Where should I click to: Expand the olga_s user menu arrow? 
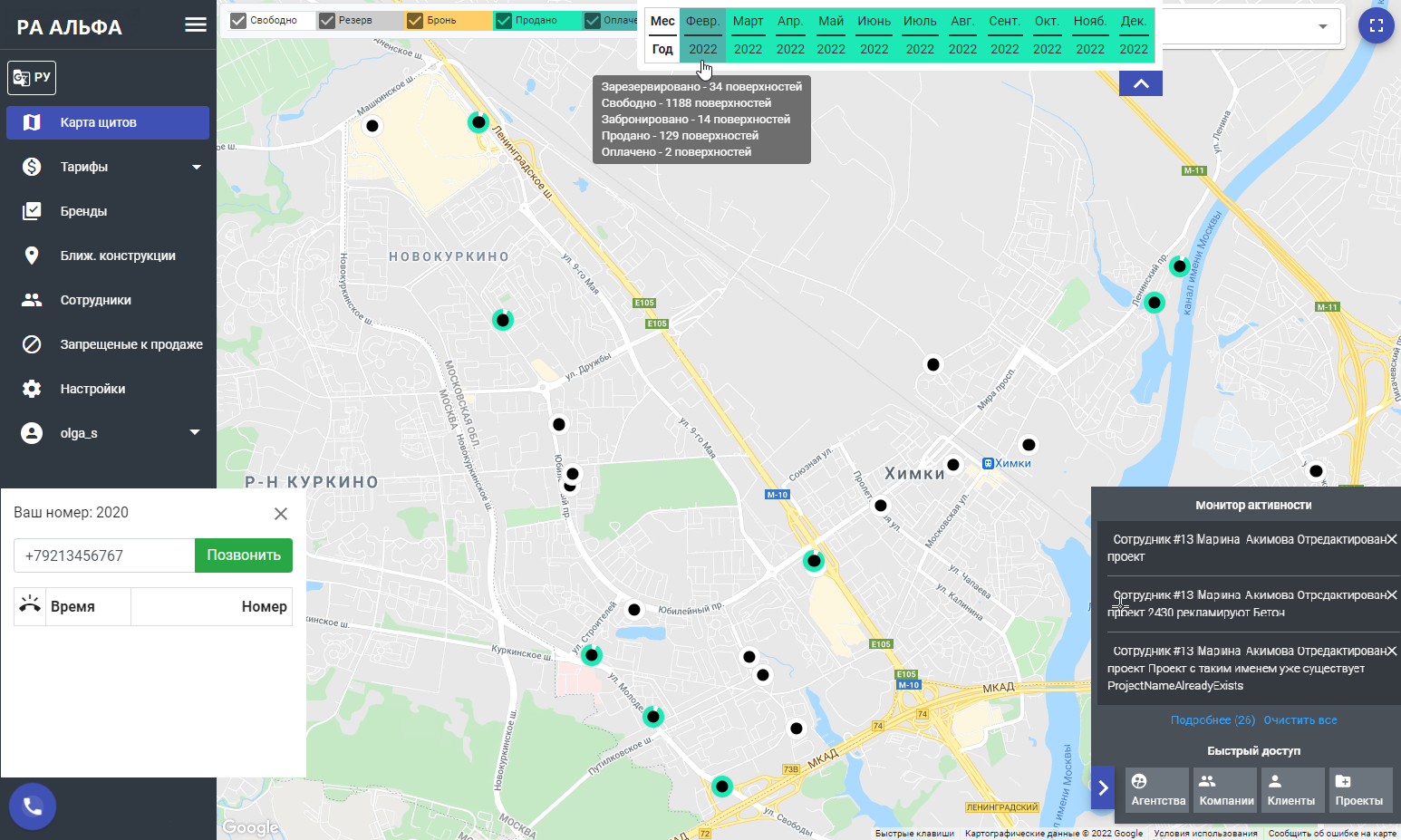pyautogui.click(x=195, y=432)
